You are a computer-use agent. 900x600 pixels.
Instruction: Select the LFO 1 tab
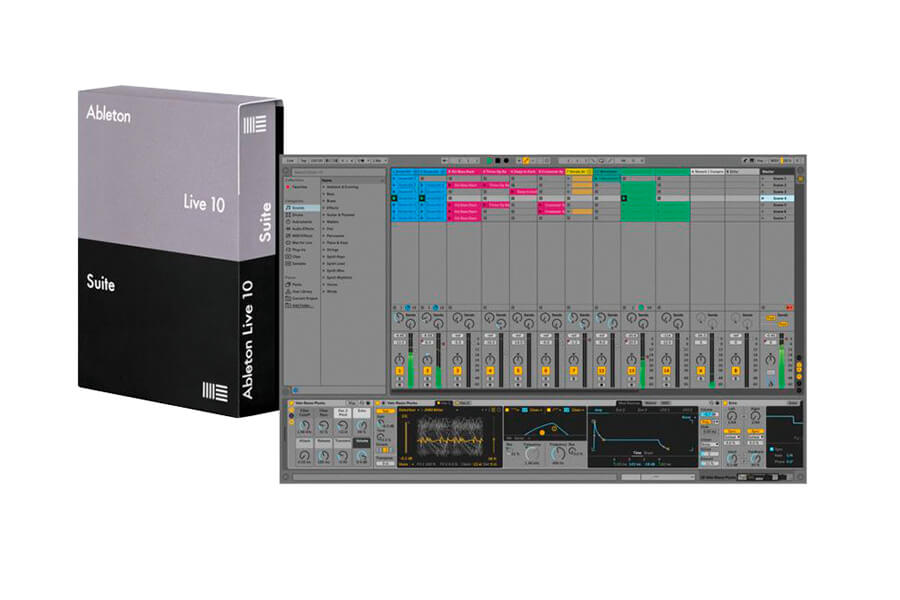pos(665,410)
